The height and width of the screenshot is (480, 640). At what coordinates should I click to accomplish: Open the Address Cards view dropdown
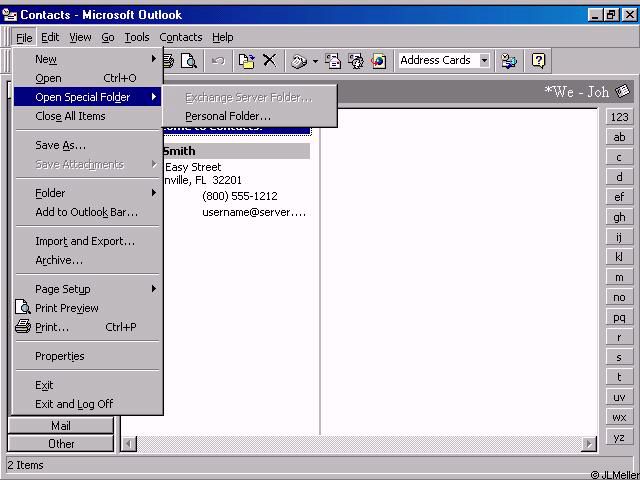tap(484, 60)
